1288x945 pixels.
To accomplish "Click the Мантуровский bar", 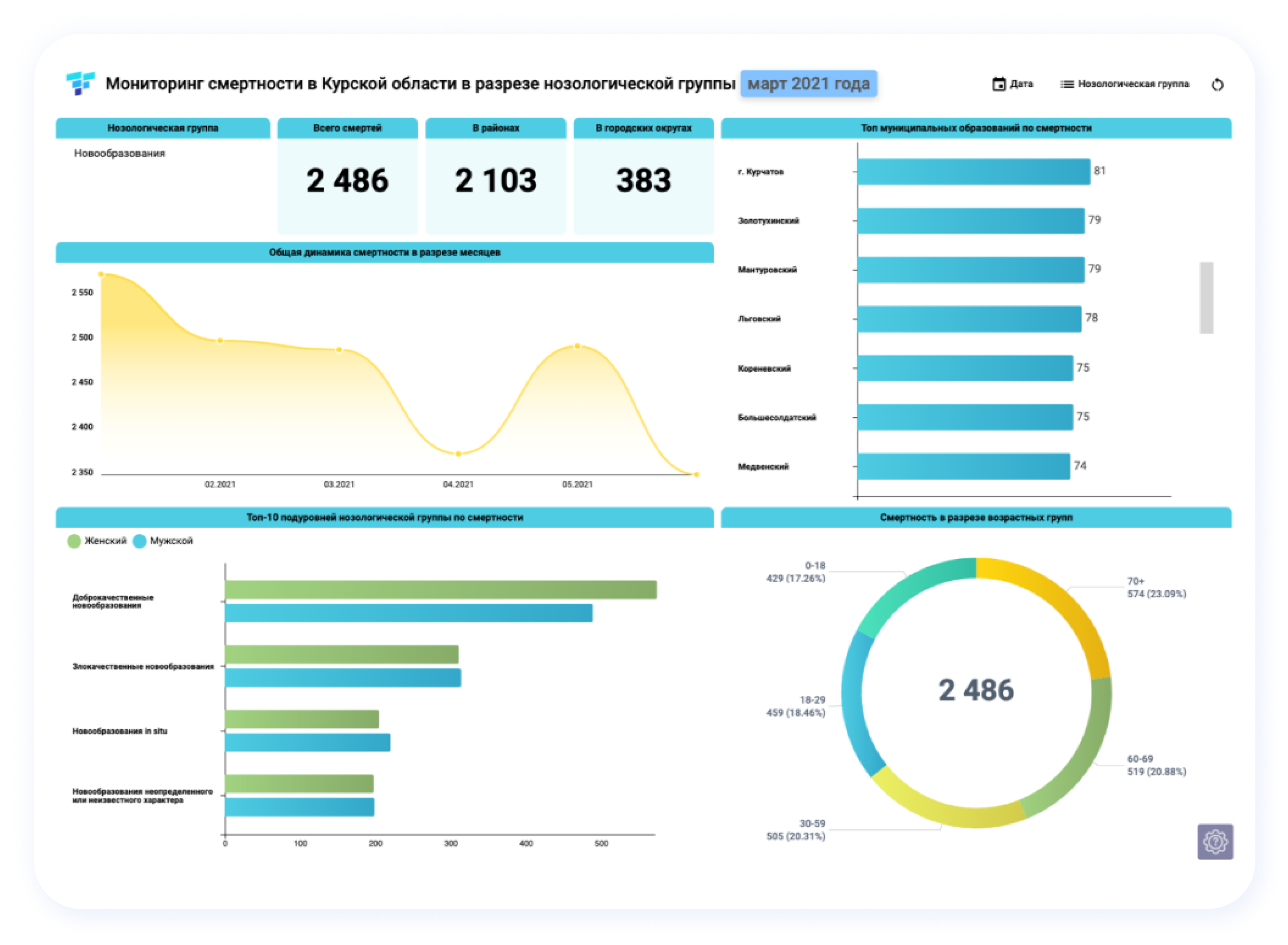I will pyautogui.click(x=970, y=270).
